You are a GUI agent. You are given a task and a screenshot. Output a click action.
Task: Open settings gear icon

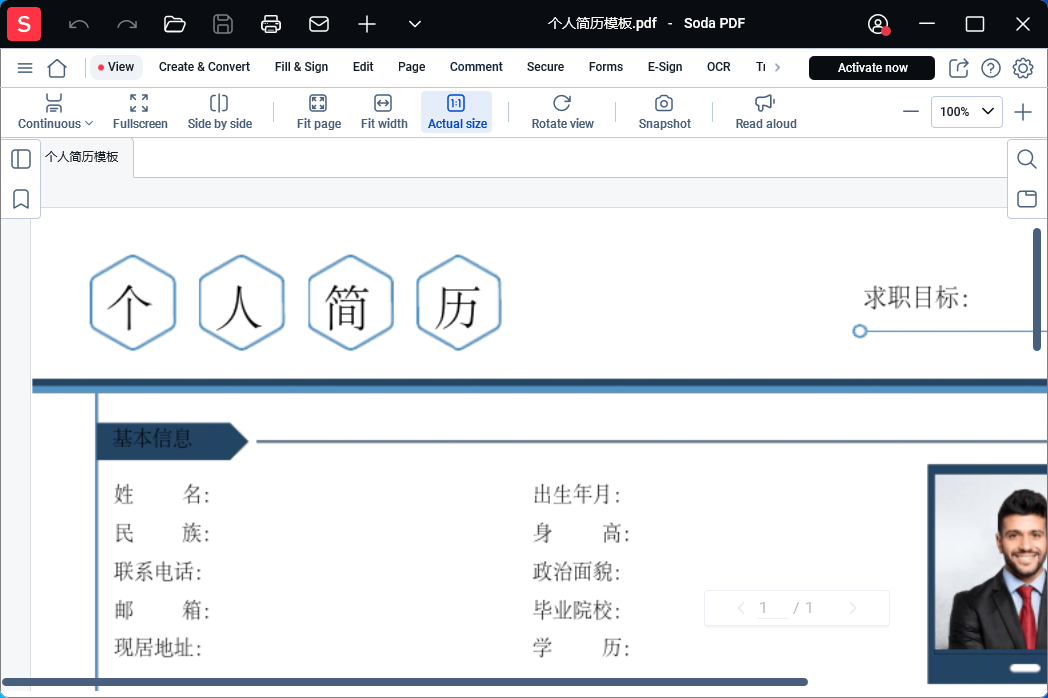[1023, 68]
